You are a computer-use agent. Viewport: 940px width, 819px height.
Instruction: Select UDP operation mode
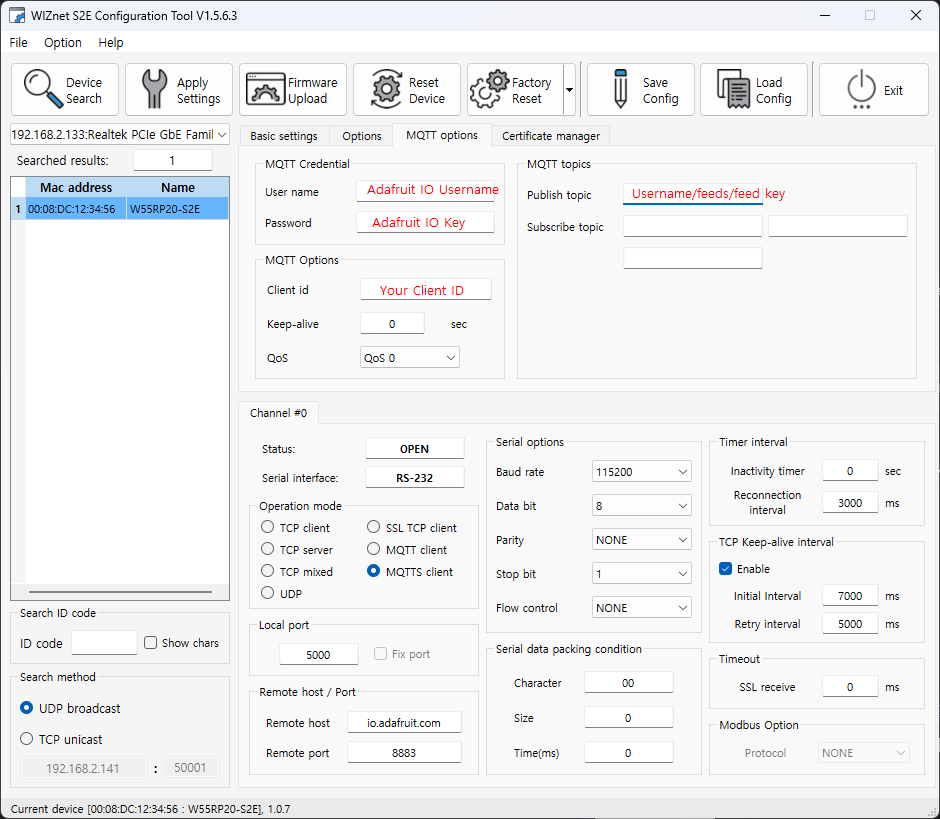click(x=267, y=593)
